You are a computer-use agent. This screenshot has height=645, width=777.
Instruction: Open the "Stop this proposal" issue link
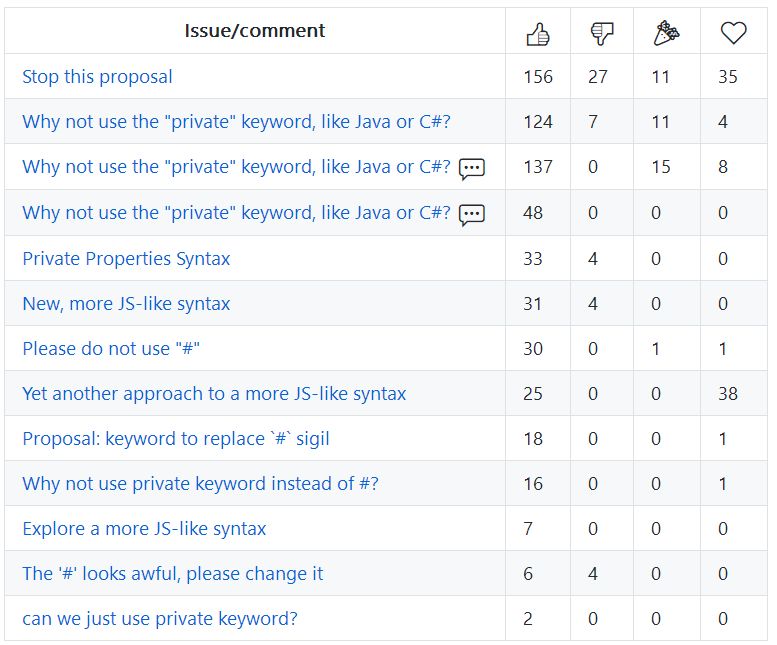pyautogui.click(x=97, y=77)
